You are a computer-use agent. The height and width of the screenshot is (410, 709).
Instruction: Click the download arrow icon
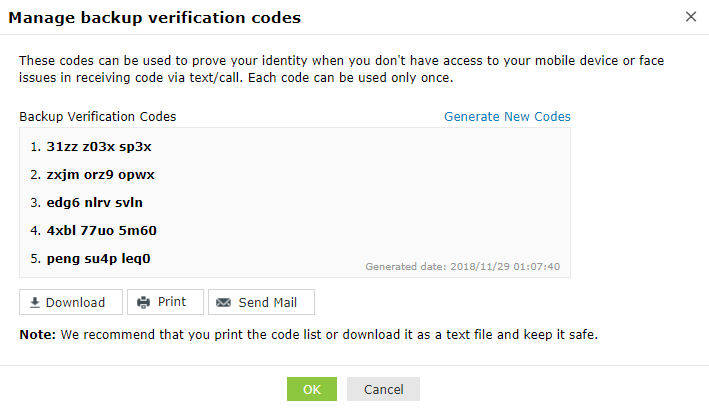point(34,302)
